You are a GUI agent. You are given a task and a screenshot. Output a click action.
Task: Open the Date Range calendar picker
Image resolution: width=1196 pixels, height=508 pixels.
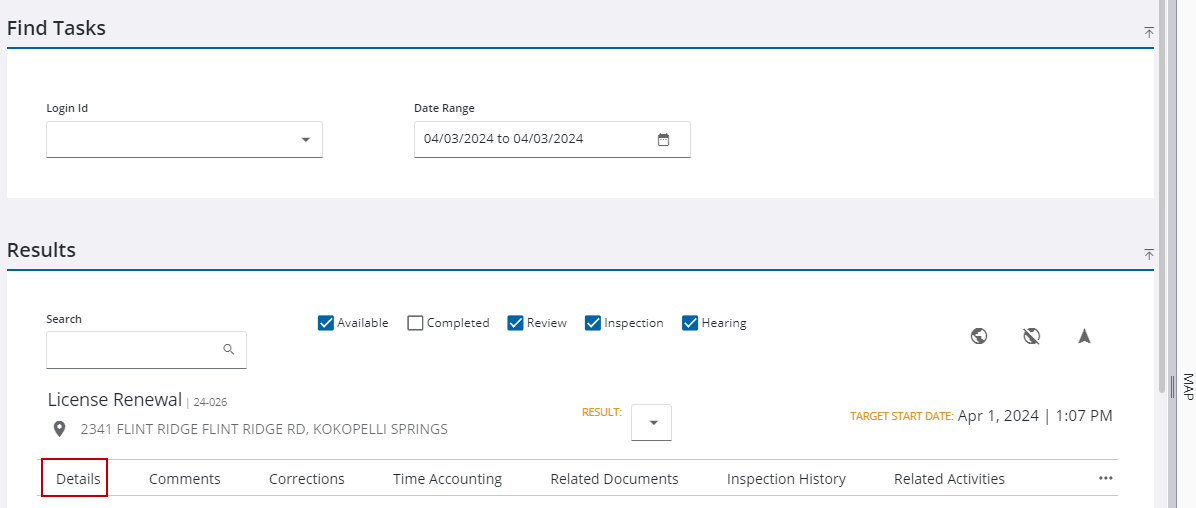(x=663, y=140)
